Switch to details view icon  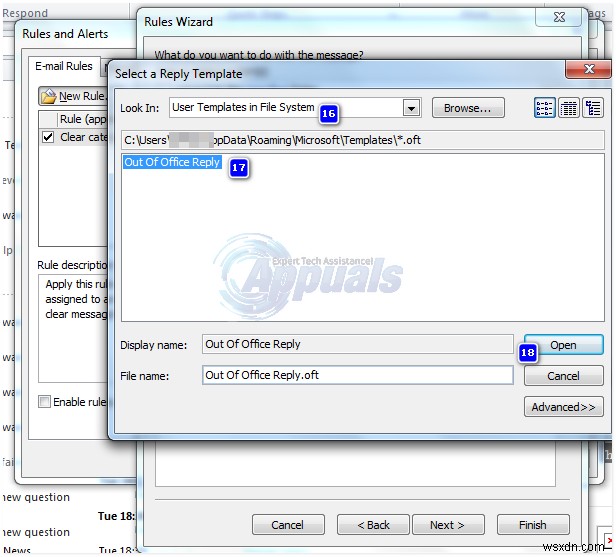pyautogui.click(x=568, y=108)
